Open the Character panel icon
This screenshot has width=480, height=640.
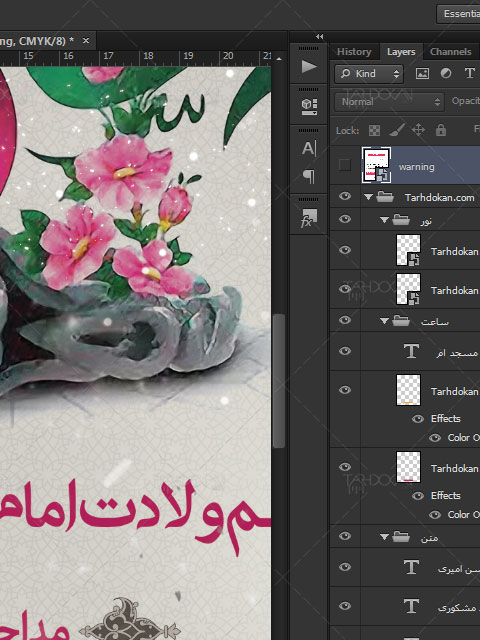point(309,149)
